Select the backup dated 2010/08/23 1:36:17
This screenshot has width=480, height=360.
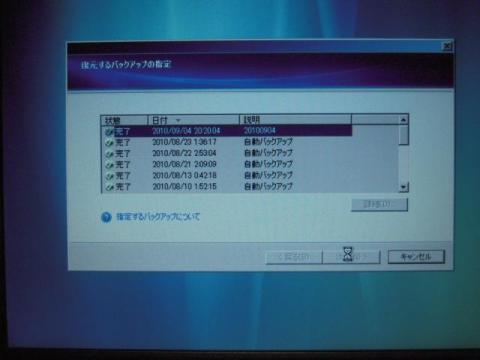tap(227, 142)
